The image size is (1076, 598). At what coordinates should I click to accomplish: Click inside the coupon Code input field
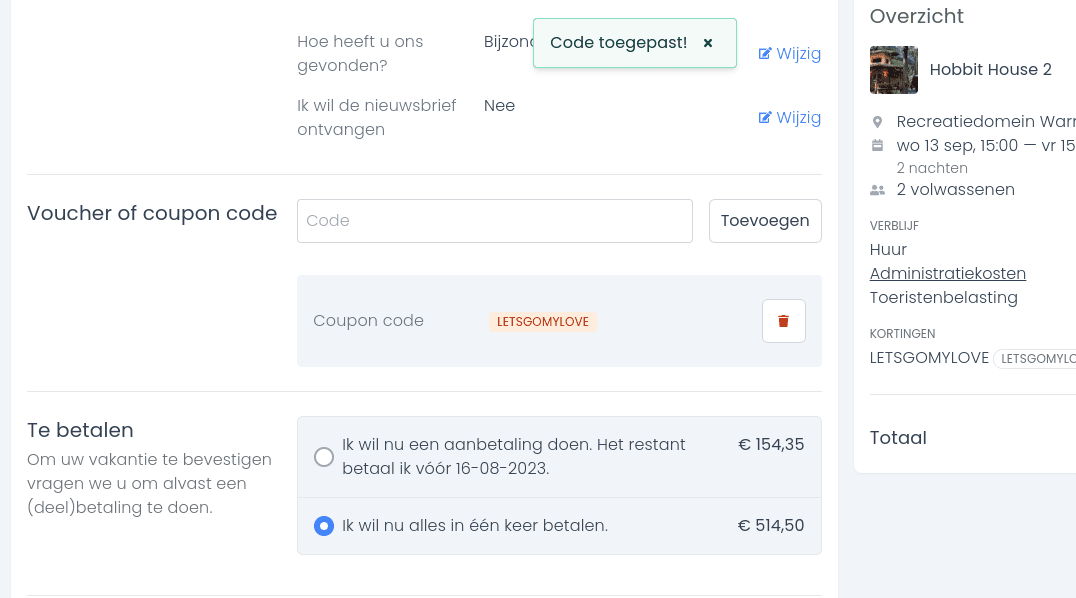495,221
